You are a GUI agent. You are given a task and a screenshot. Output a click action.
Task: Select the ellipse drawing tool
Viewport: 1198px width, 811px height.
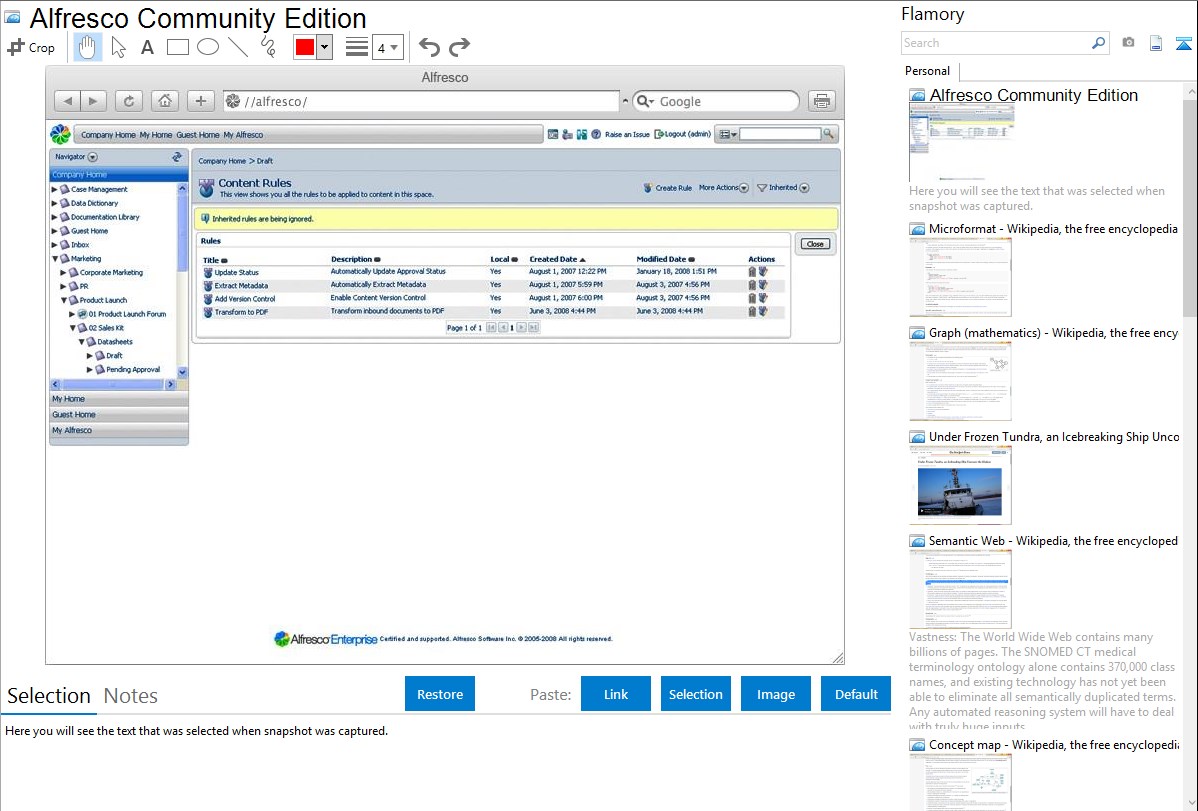point(208,47)
